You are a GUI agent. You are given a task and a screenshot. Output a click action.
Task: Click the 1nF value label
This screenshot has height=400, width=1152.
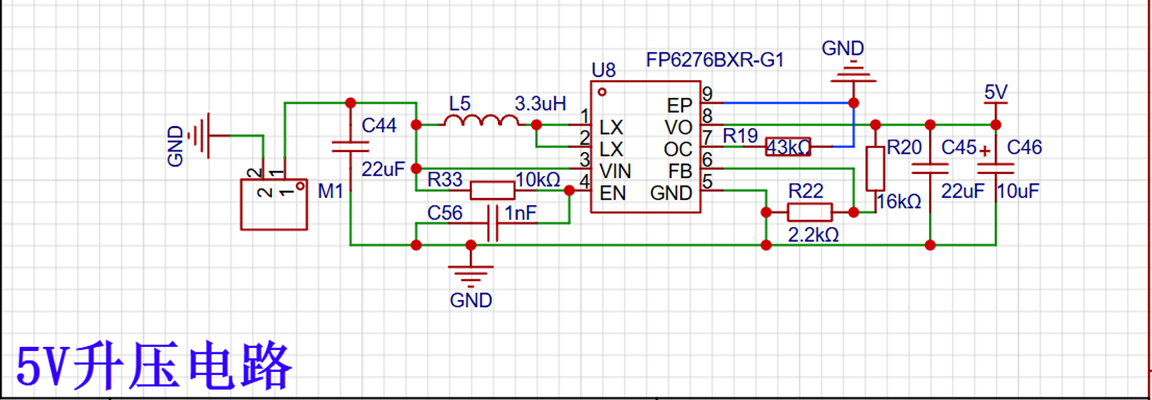(521, 213)
